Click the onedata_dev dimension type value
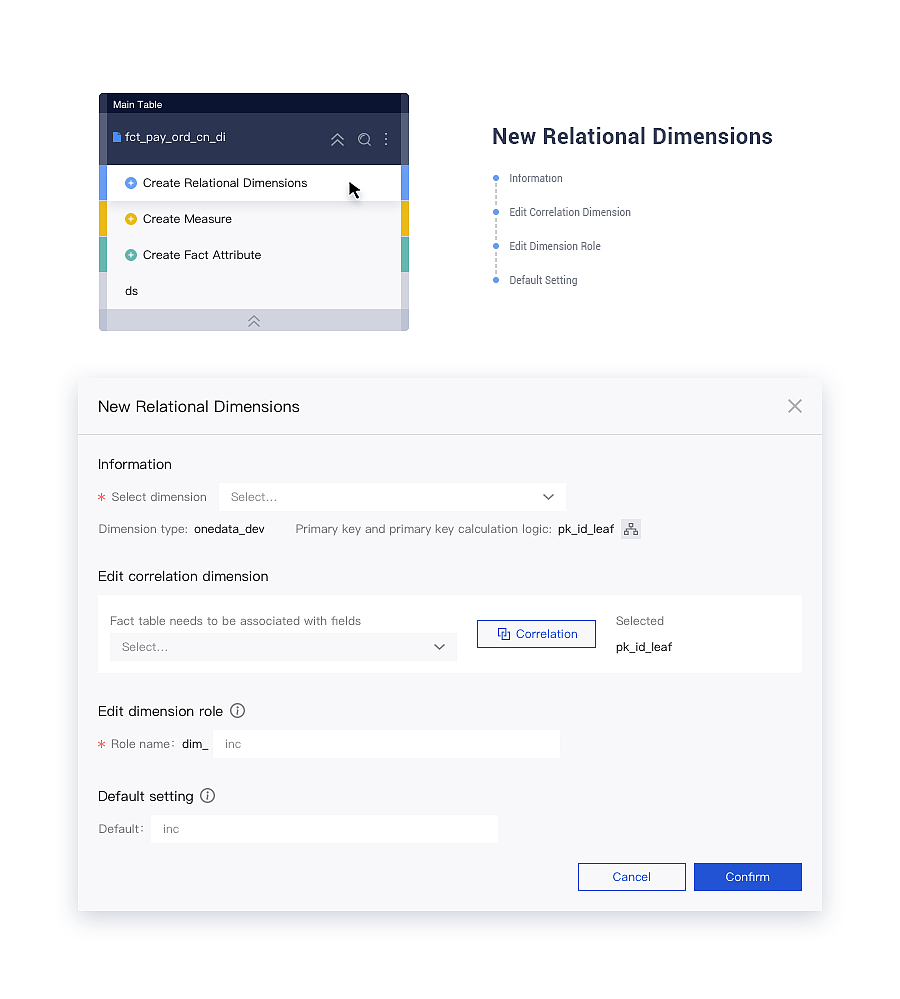This screenshot has height=999, width=900. pos(229,529)
